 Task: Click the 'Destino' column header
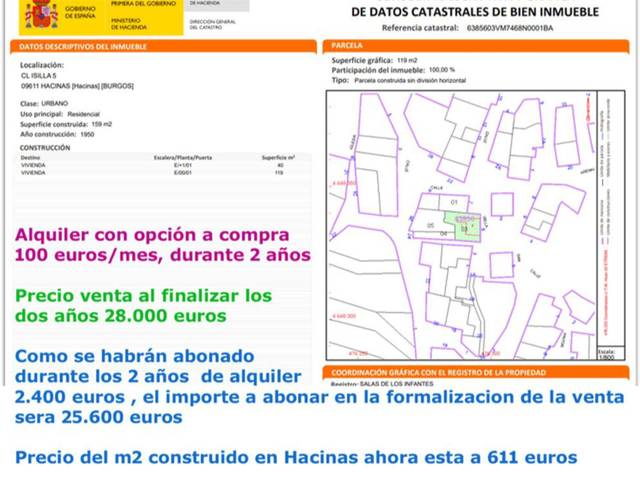[31, 157]
